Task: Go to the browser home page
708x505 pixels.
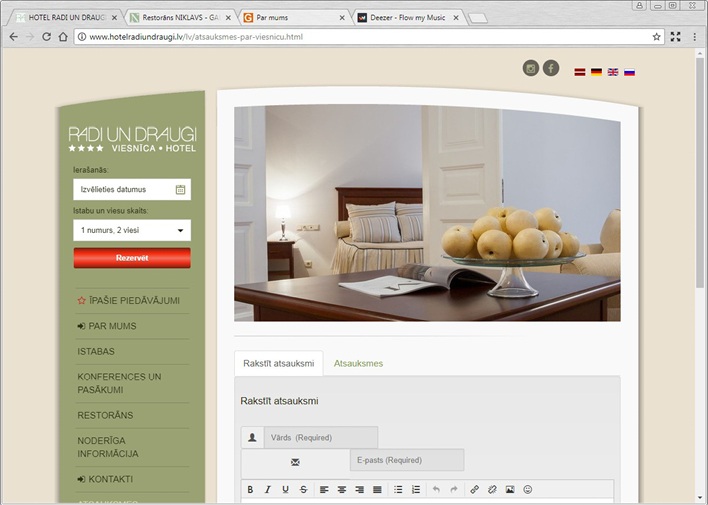Action: [x=63, y=37]
